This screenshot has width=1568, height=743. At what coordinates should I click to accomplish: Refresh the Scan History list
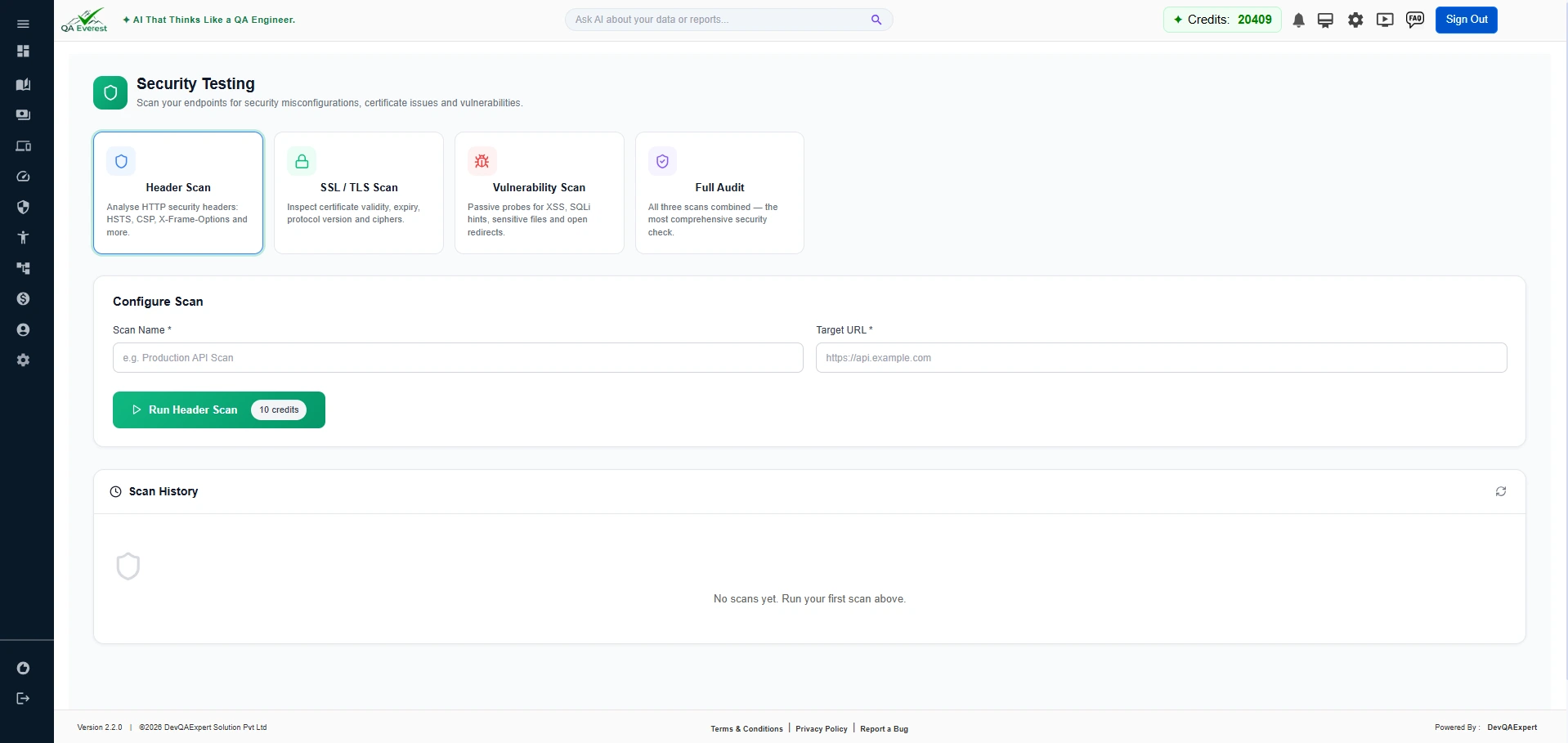click(1501, 491)
